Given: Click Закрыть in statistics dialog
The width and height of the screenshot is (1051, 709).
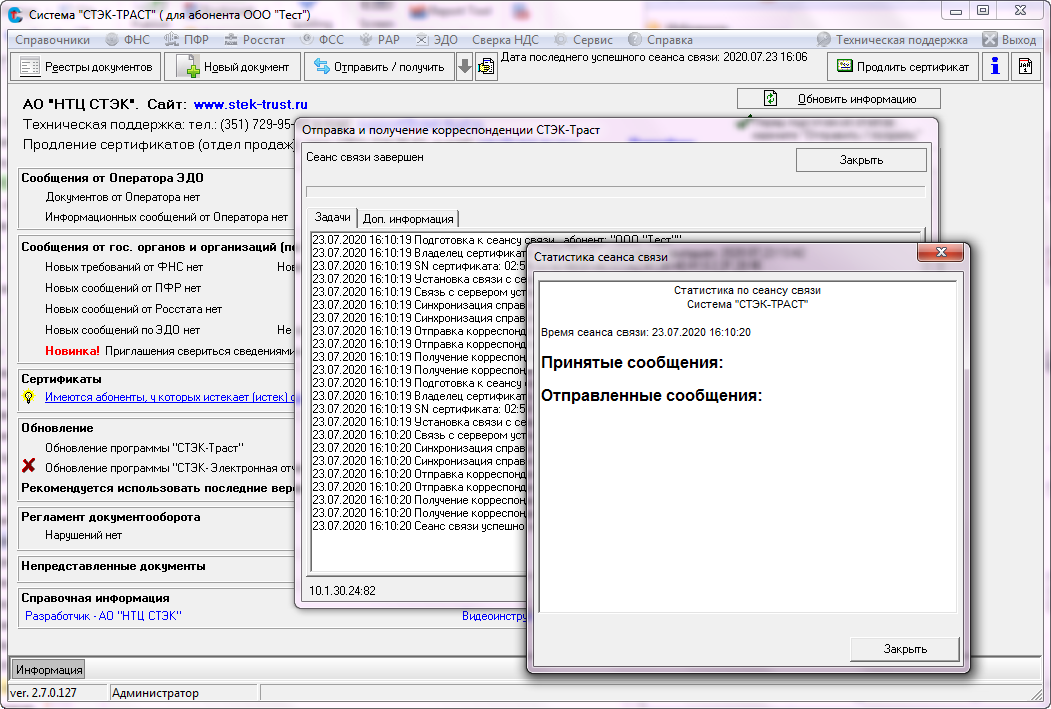Looking at the screenshot, I should click(x=905, y=649).
